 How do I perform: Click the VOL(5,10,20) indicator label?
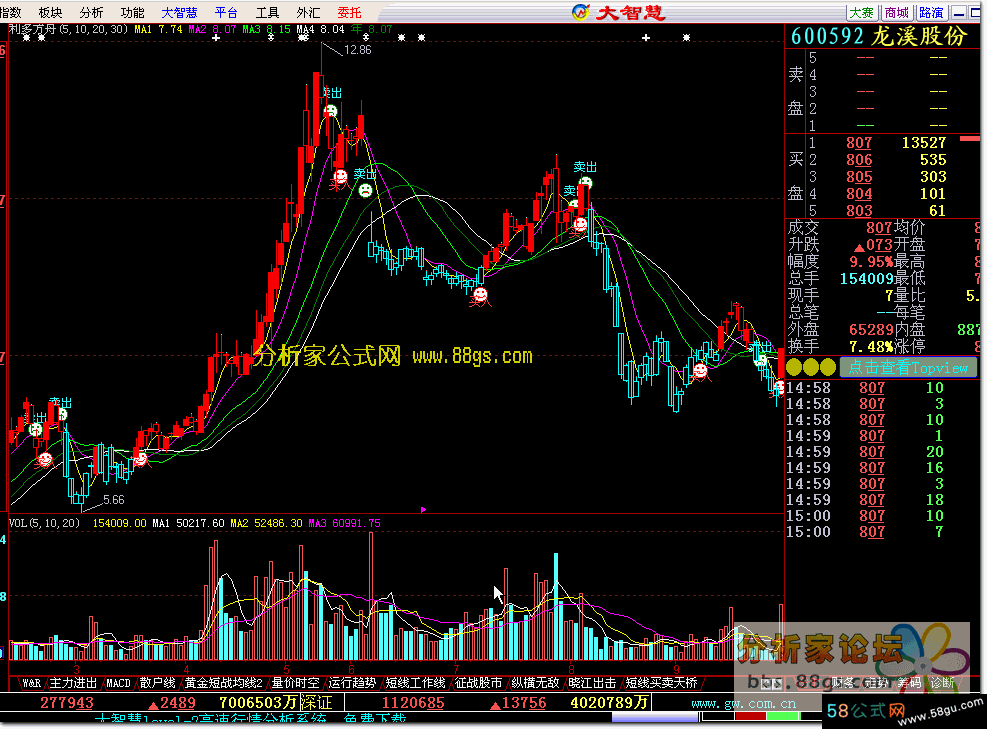[x=44, y=523]
